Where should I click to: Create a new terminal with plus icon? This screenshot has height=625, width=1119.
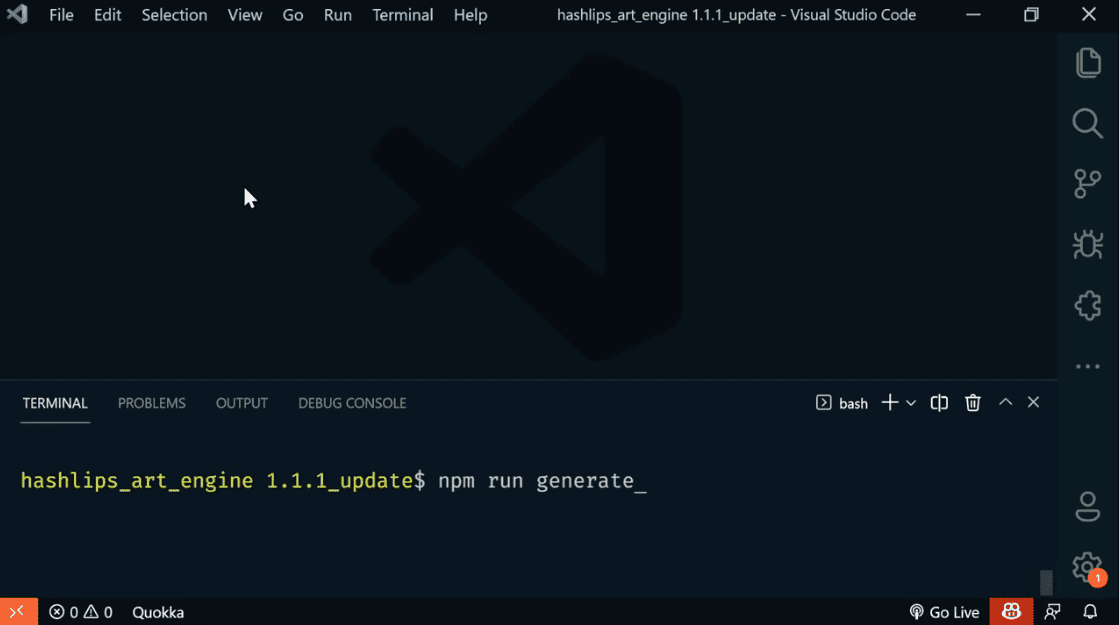coord(889,402)
